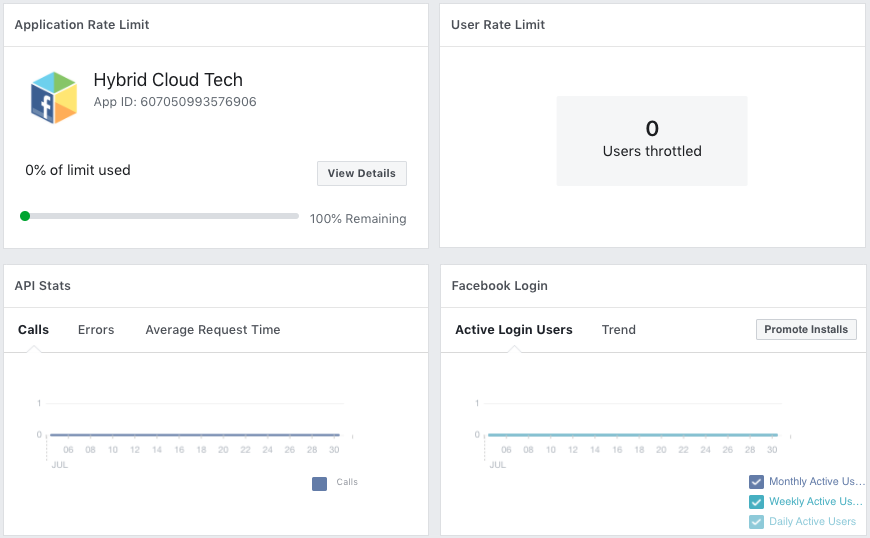
Task: Toggle the Weekly Active Users checkbox
Action: pos(756,501)
